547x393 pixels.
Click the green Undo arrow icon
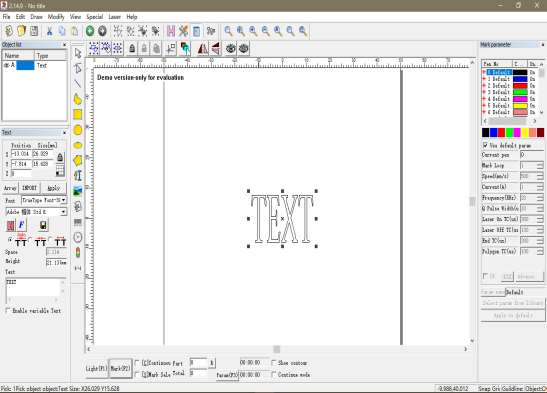[x=90, y=31]
